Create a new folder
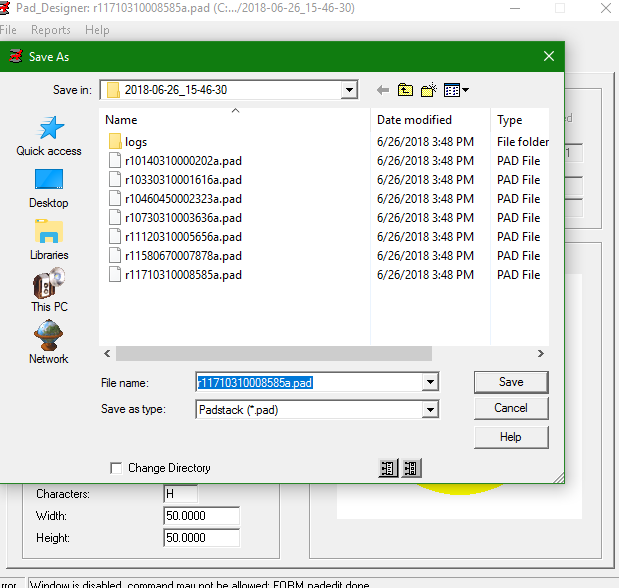The image size is (619, 588). [x=429, y=90]
